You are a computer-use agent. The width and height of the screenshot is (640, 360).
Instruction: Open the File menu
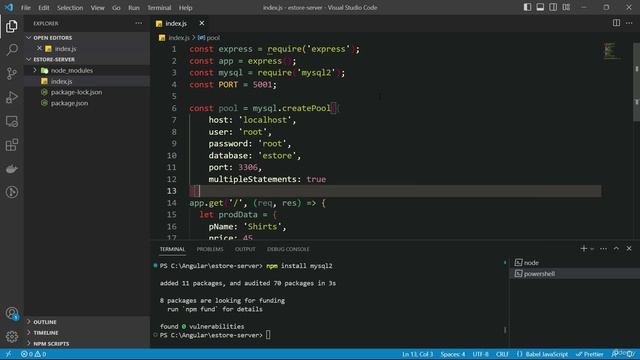click(25, 7)
